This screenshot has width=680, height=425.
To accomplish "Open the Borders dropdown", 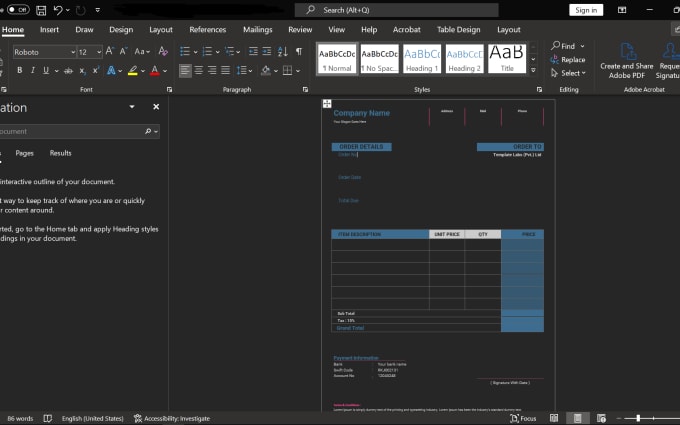I will (x=298, y=71).
